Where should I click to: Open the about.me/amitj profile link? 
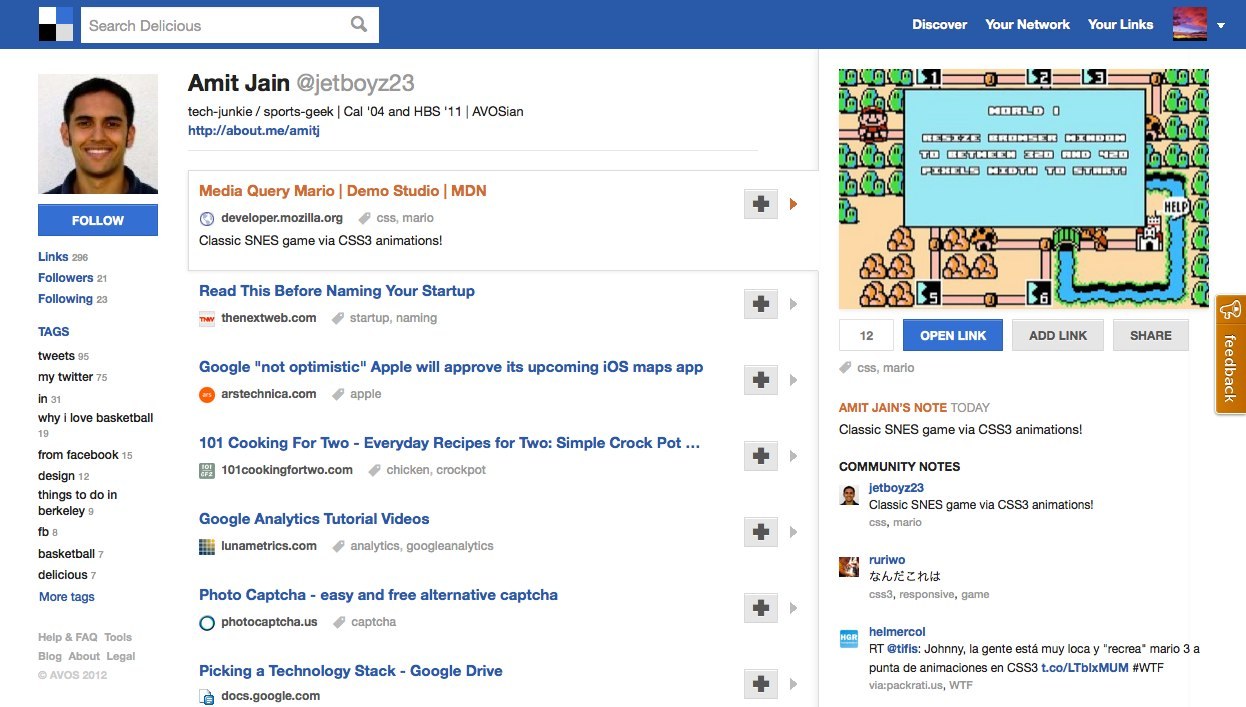point(254,130)
